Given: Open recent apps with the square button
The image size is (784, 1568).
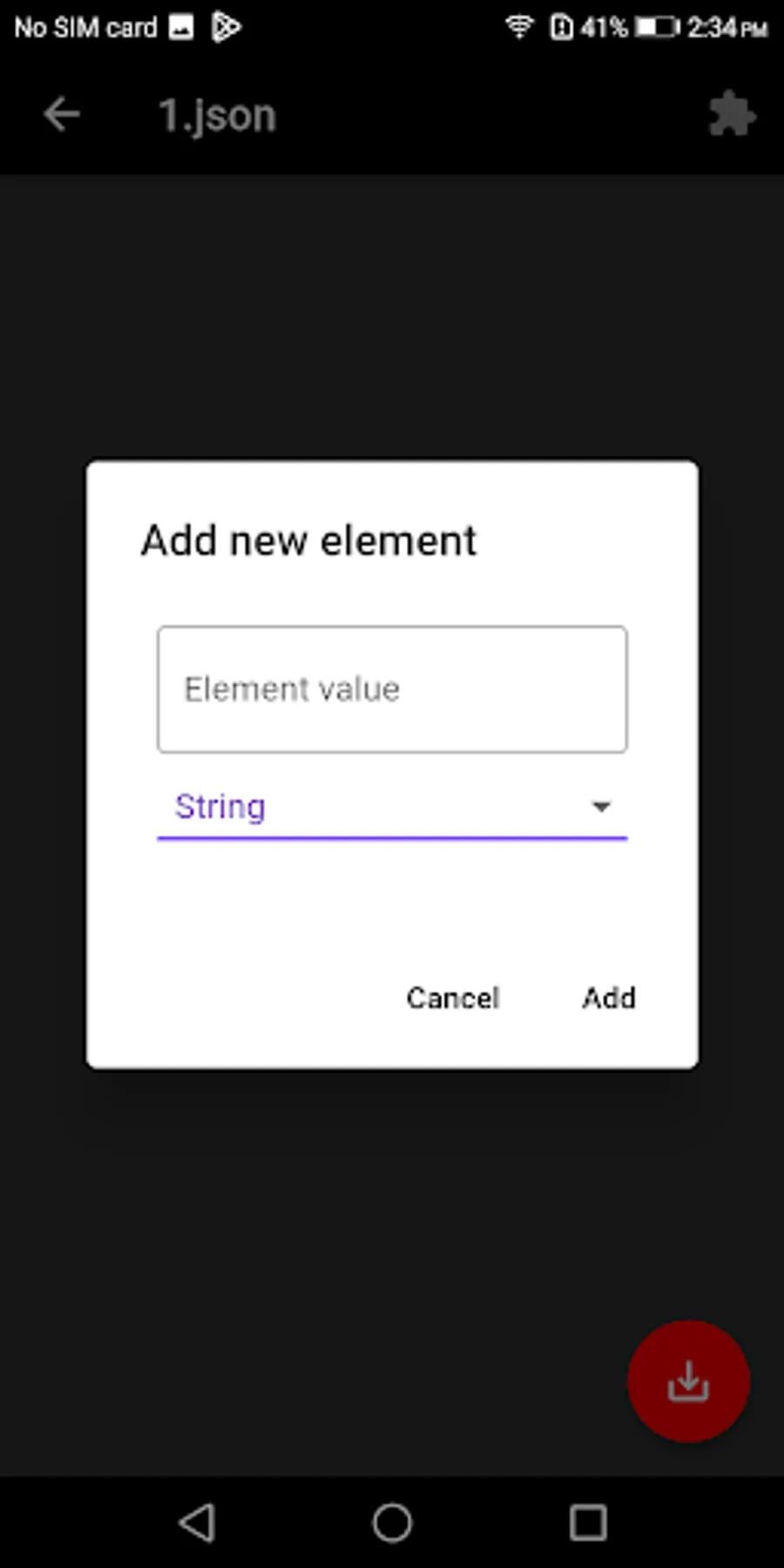Looking at the screenshot, I should click(588, 1523).
